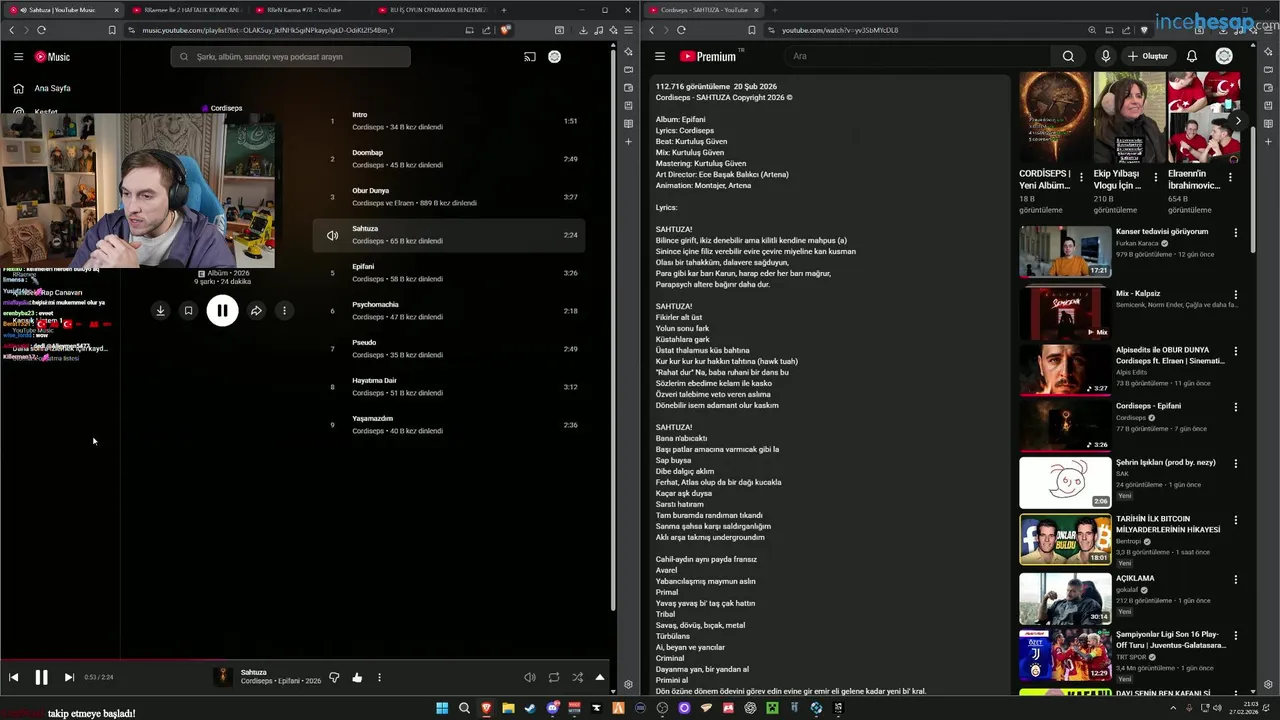Open Windows Start menu on taskbar
Viewport: 1280px width, 720px height.
(x=442, y=708)
